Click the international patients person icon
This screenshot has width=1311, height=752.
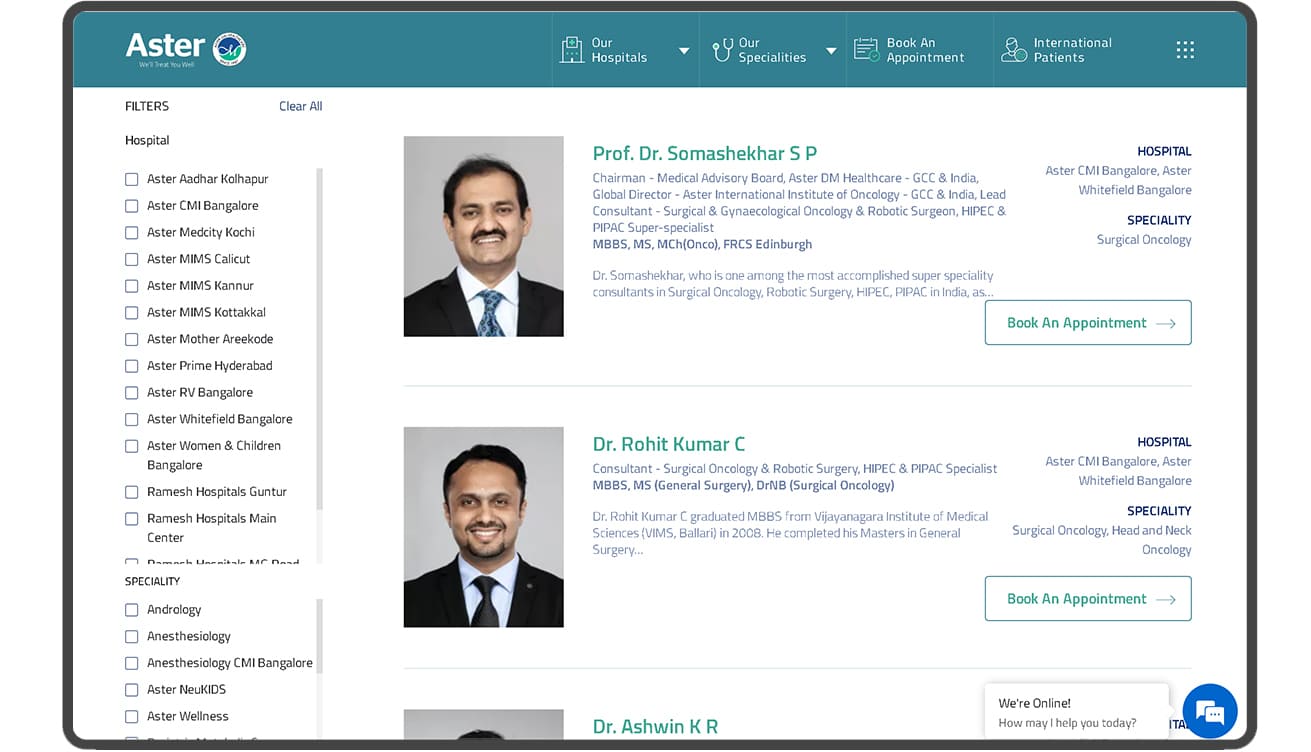(x=1014, y=50)
